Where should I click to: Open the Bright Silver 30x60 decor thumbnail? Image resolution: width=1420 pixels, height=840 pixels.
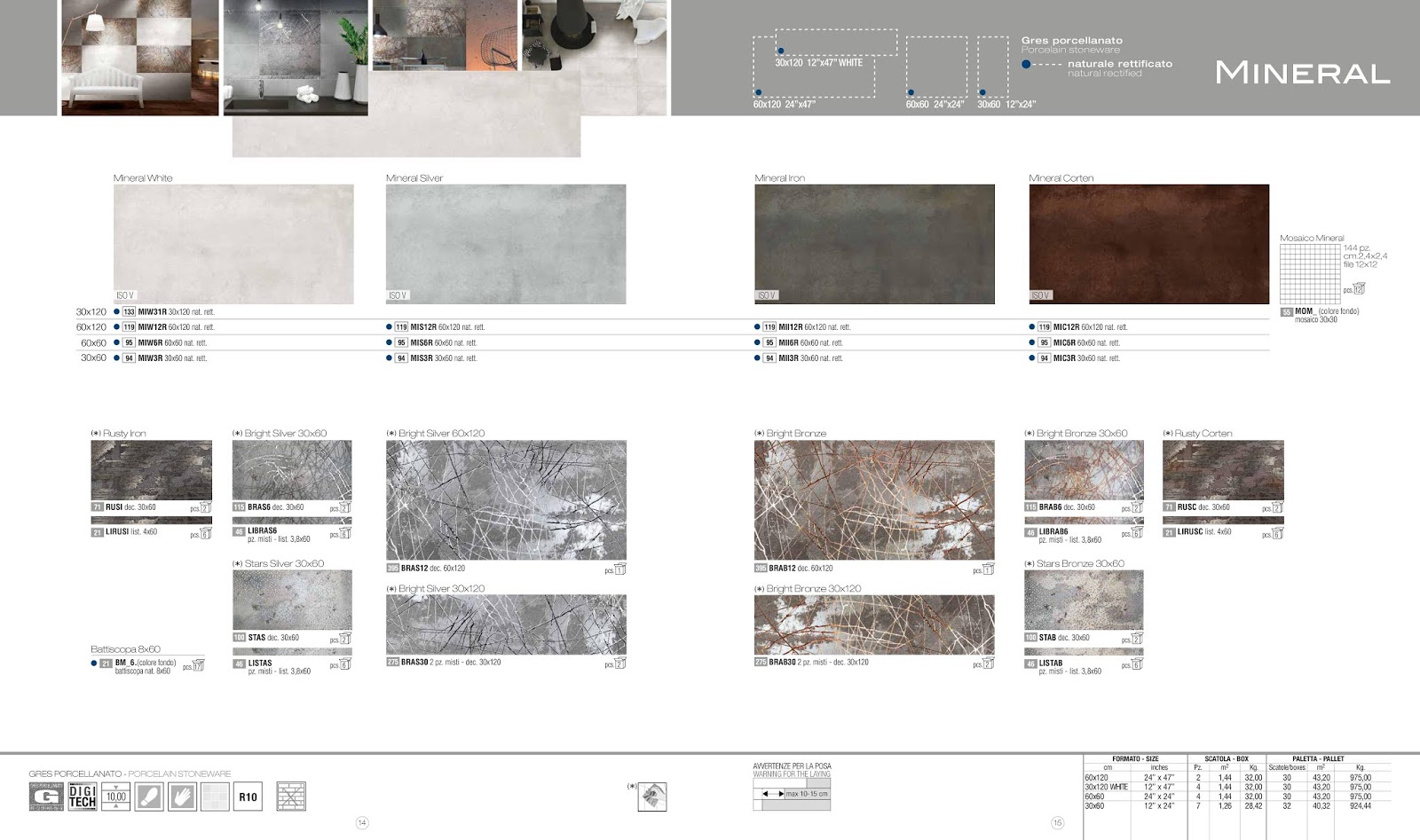point(292,470)
